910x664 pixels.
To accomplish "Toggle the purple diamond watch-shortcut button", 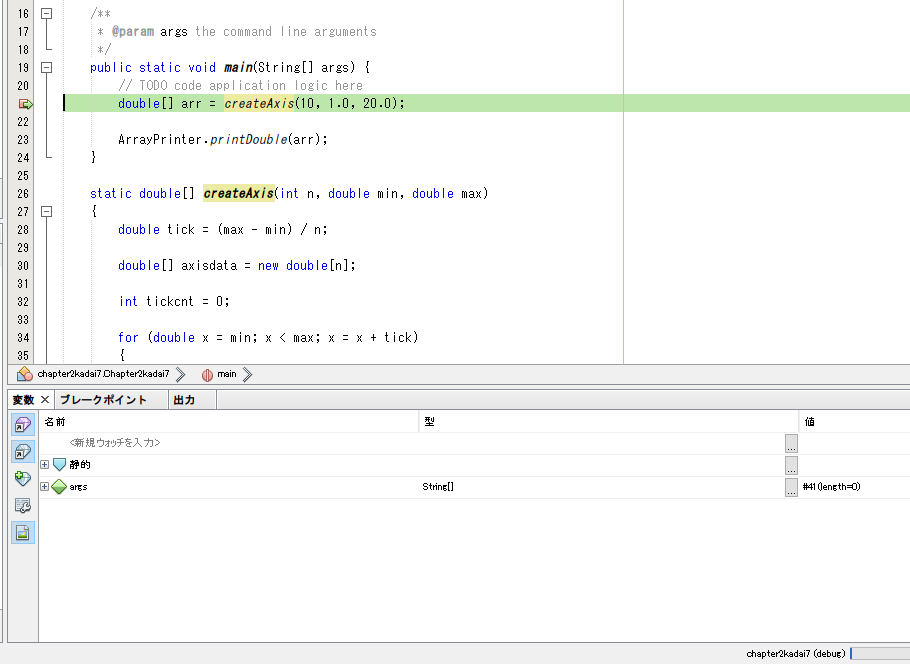I will click(23, 425).
